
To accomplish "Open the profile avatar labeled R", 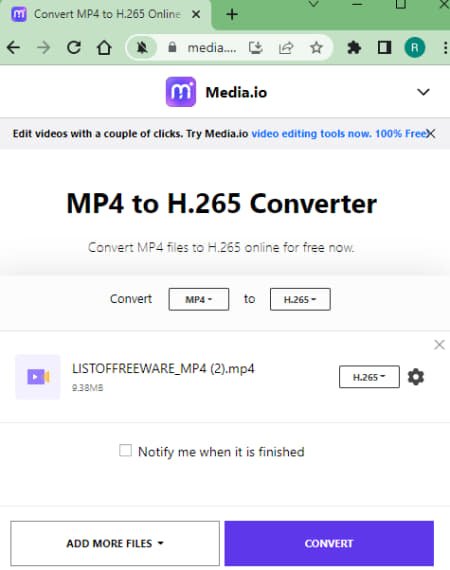I will click(414, 48).
